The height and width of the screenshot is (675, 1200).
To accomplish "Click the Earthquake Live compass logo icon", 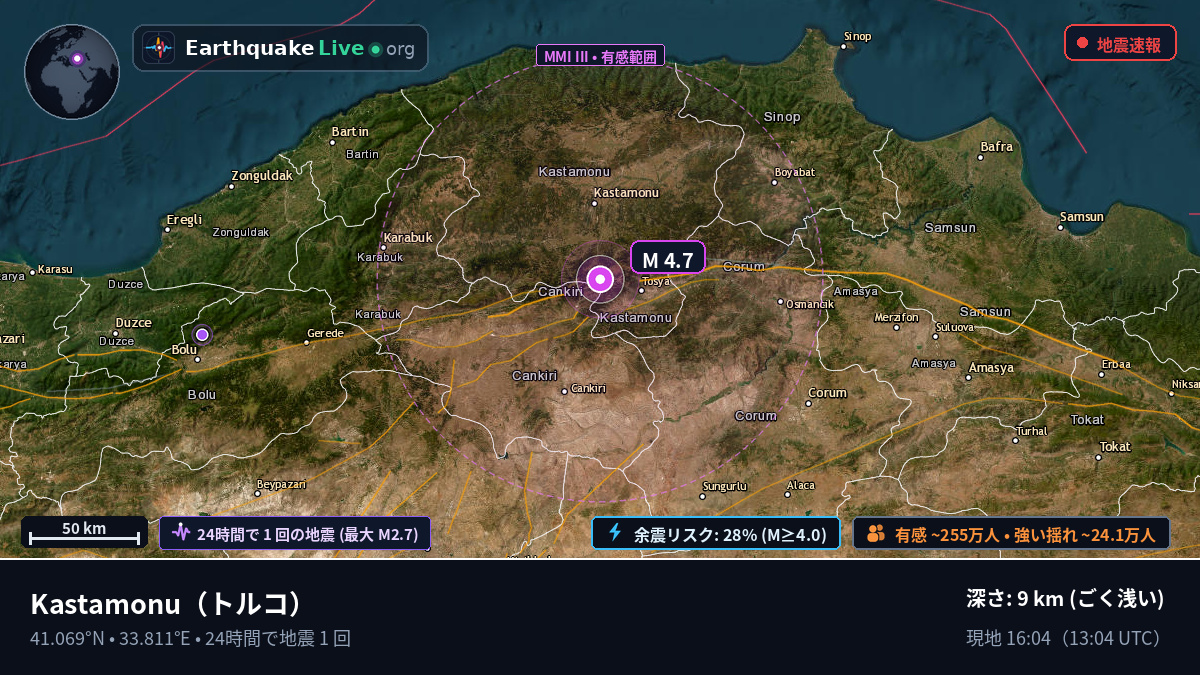I will (x=158, y=48).
